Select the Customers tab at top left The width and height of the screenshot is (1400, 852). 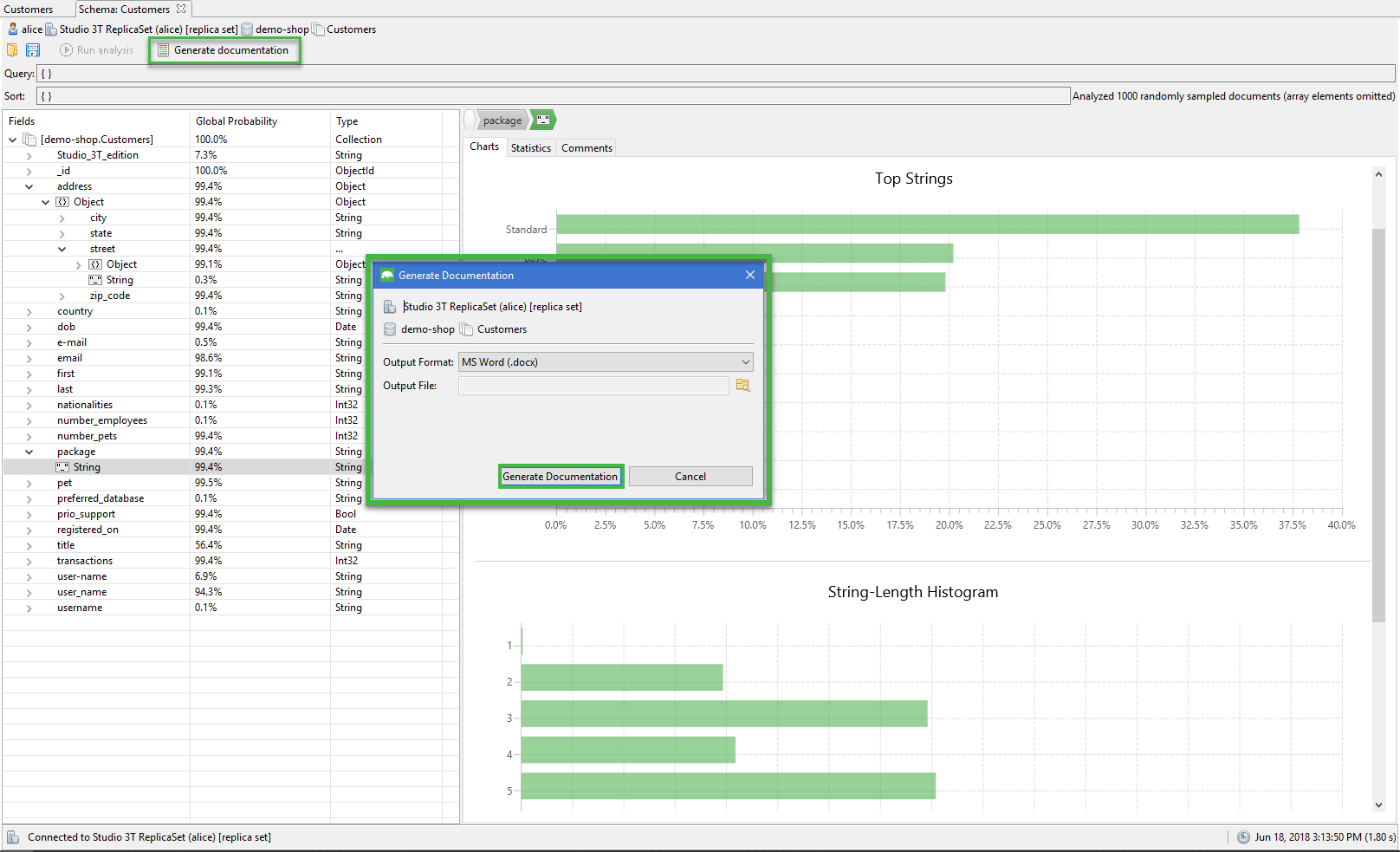pyautogui.click(x=29, y=9)
